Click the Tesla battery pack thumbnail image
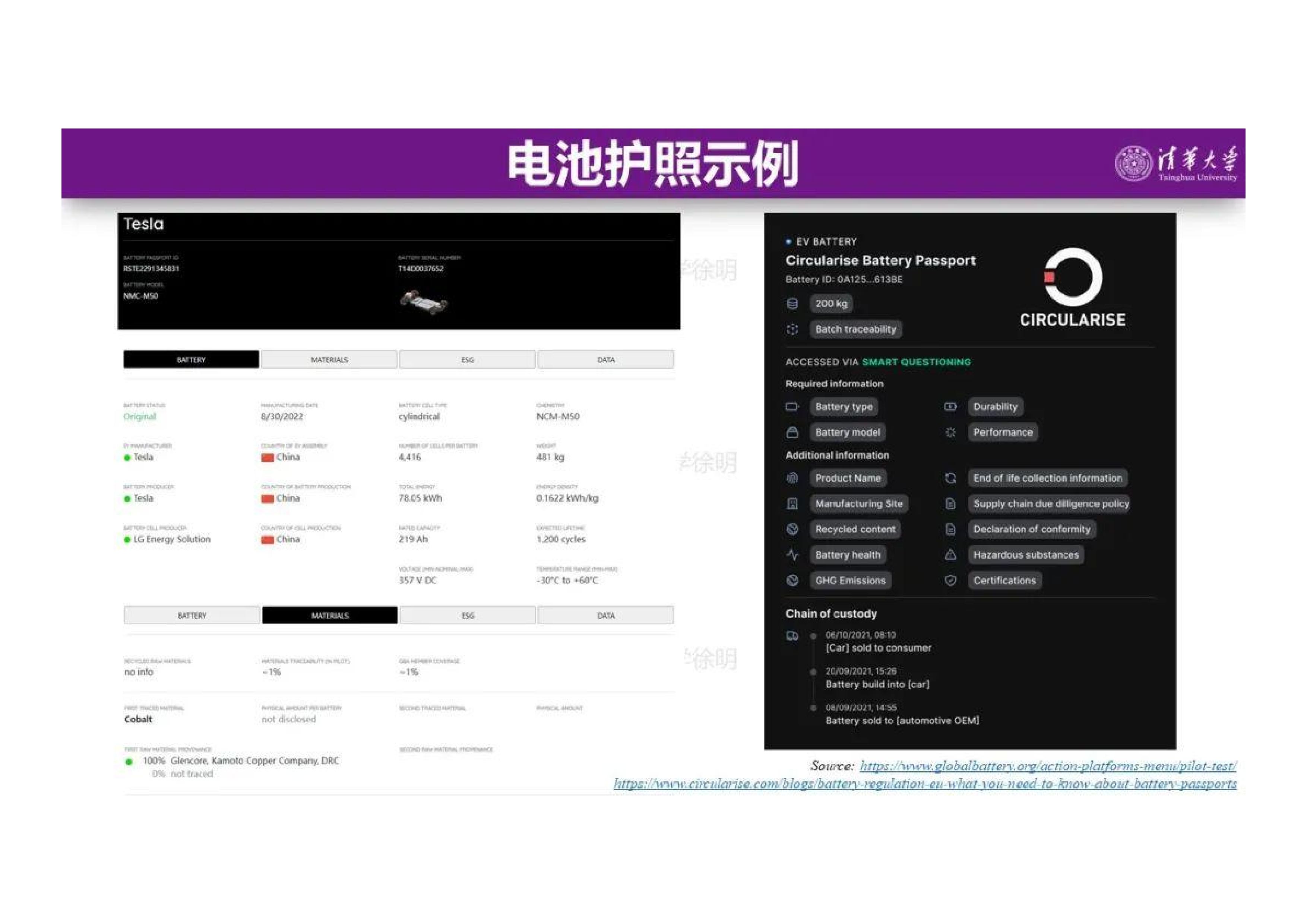Viewport: 1307px width, 924px height. 424,302
